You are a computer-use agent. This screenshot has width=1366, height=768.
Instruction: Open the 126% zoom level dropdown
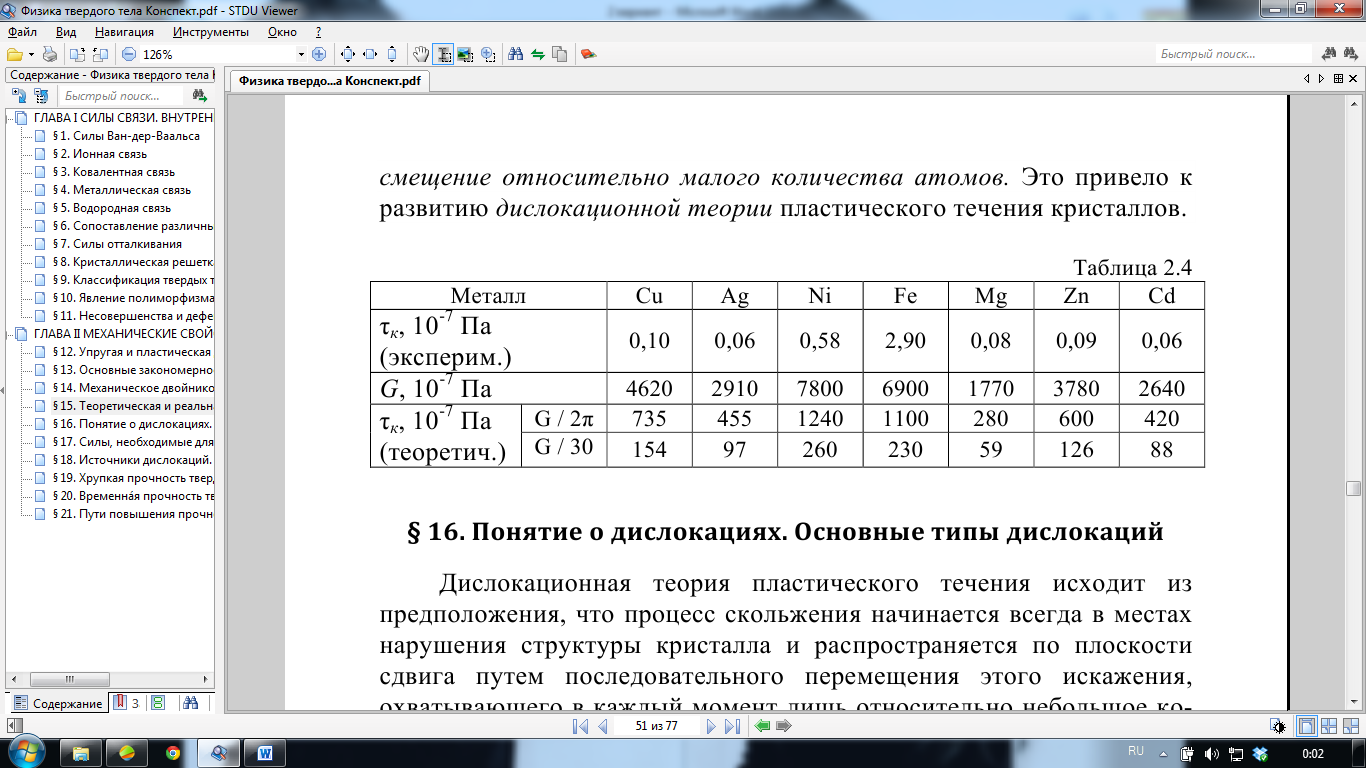[301, 54]
